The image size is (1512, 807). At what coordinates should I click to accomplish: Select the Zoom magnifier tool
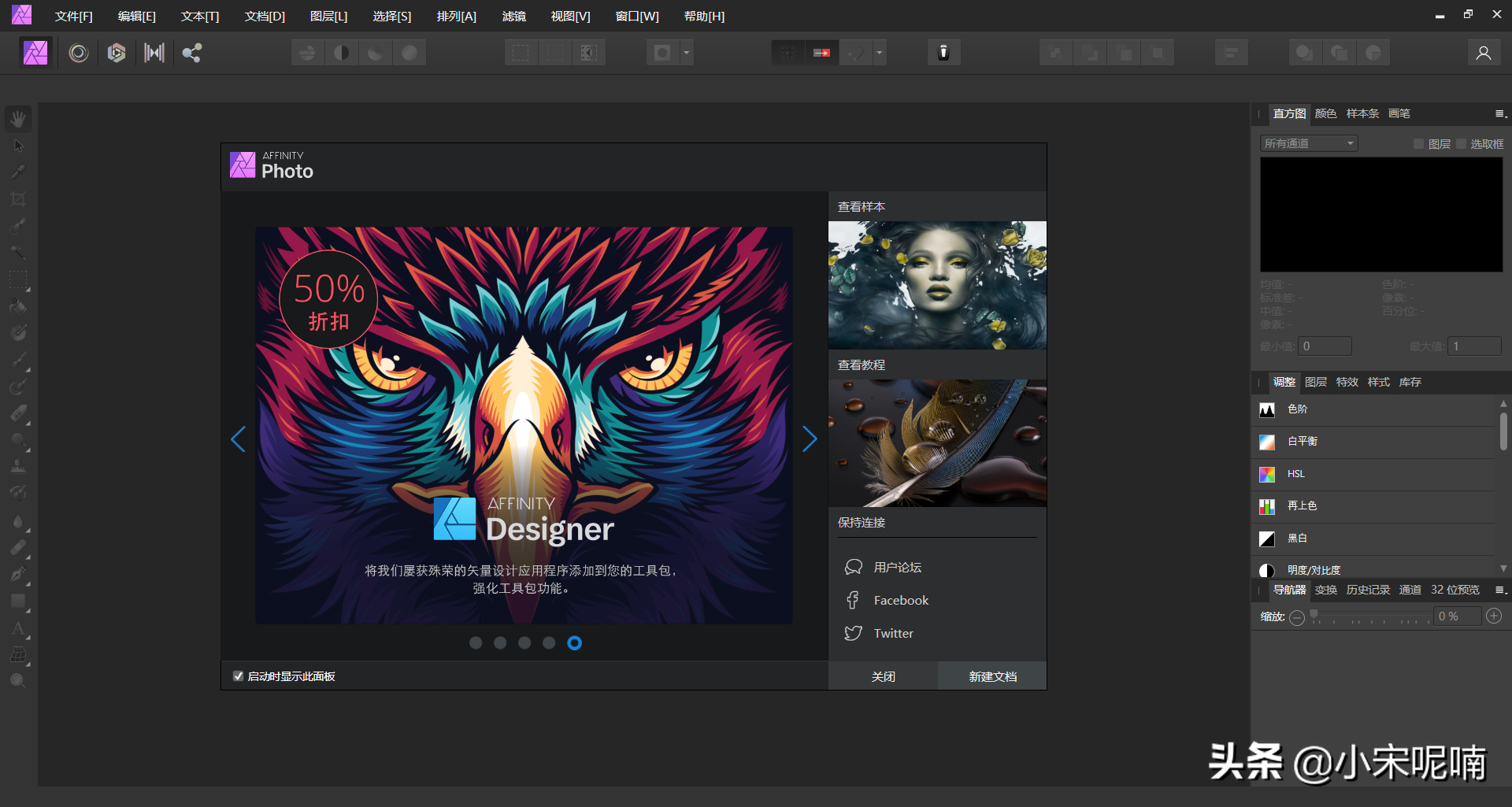(x=18, y=681)
